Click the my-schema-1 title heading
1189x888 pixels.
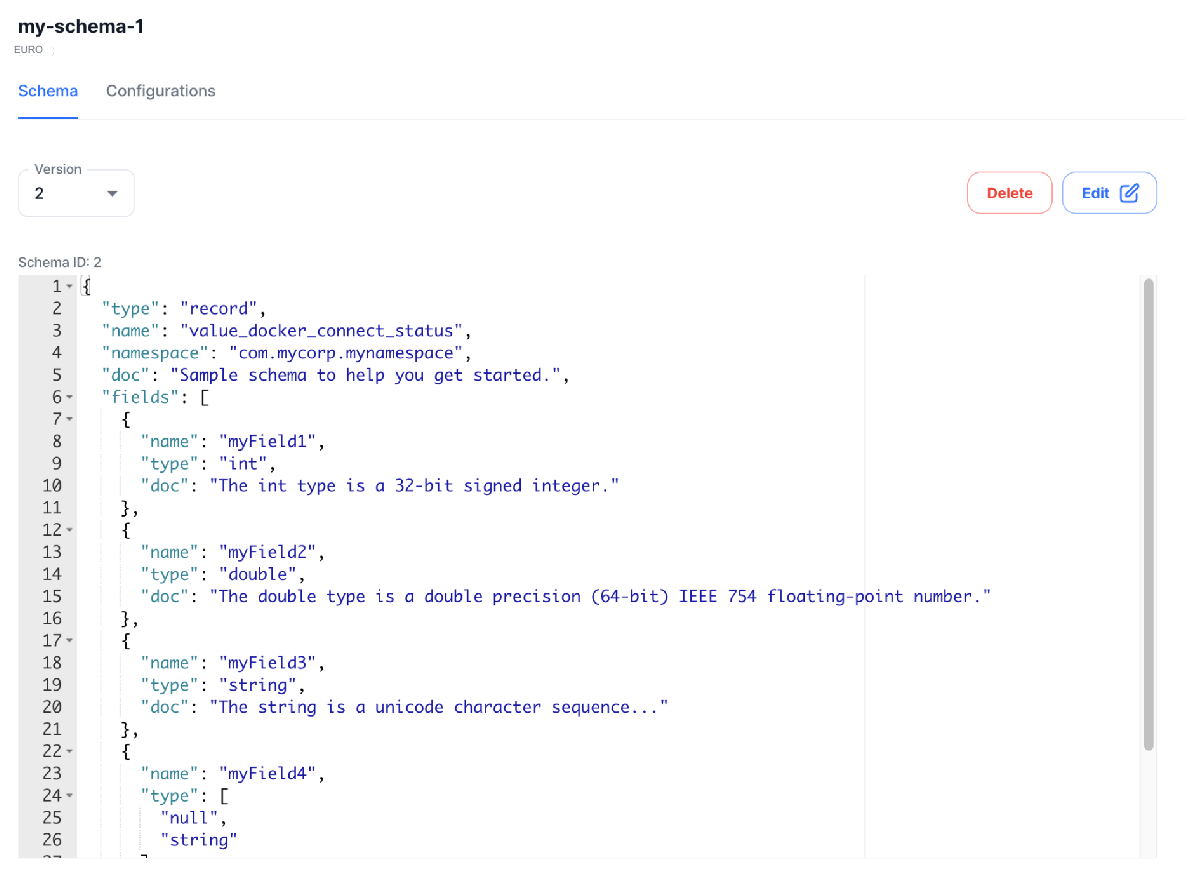point(80,26)
